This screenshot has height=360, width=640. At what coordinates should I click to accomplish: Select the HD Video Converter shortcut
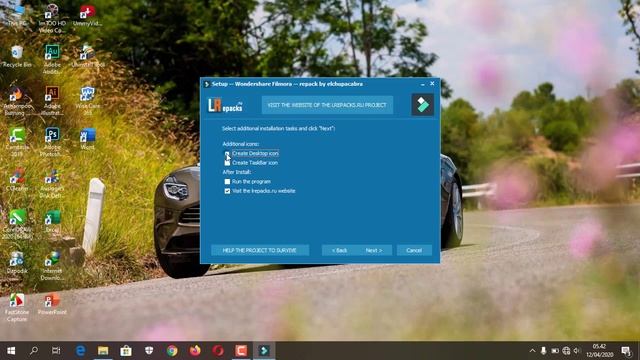[x=52, y=18]
